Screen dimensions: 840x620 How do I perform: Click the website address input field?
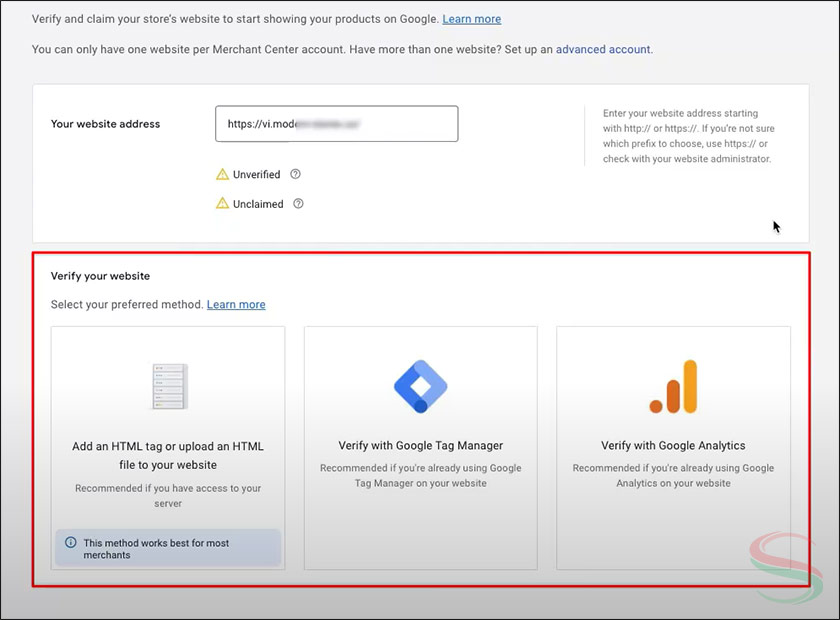[x=336, y=124]
